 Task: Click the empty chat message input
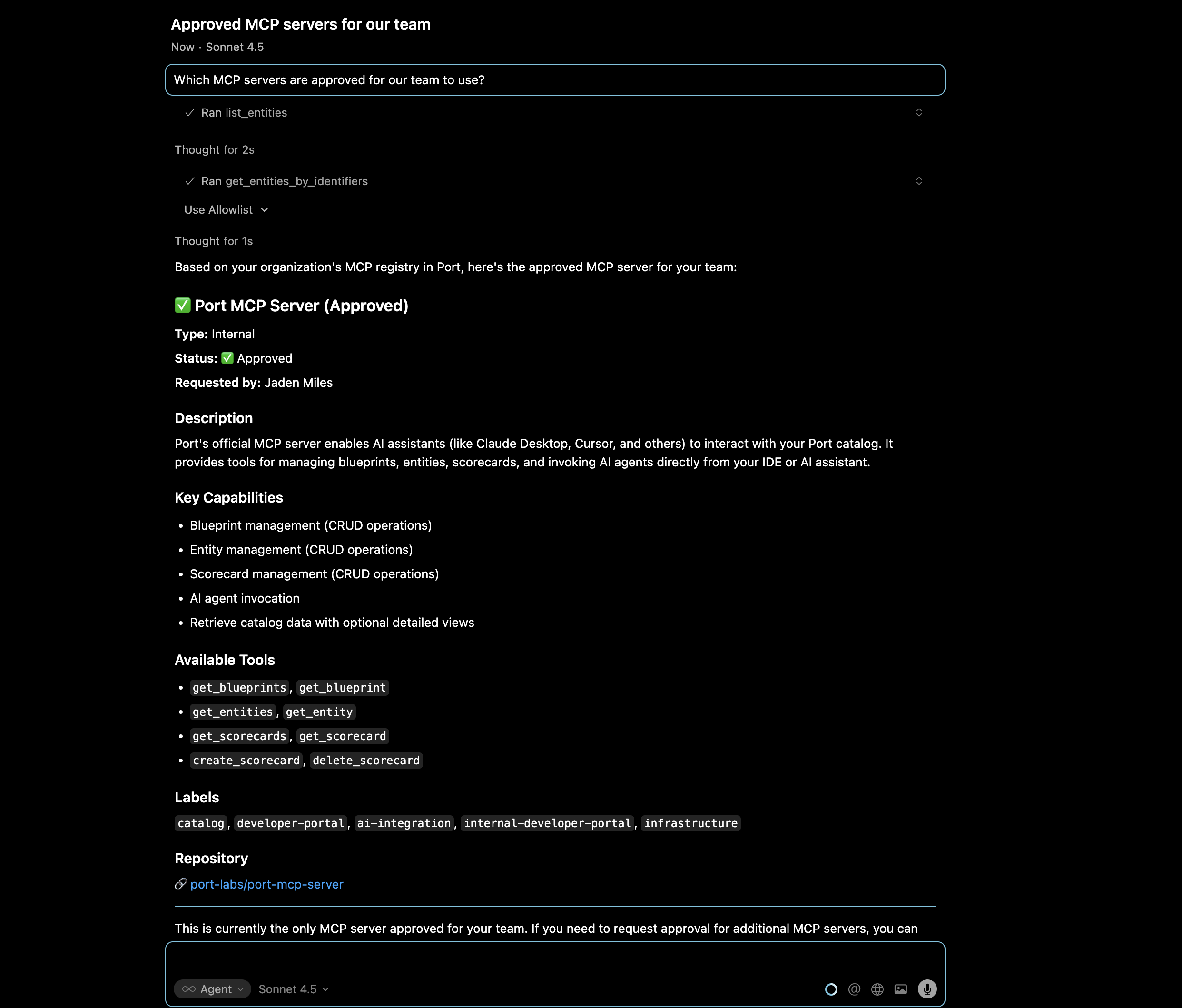click(x=554, y=961)
